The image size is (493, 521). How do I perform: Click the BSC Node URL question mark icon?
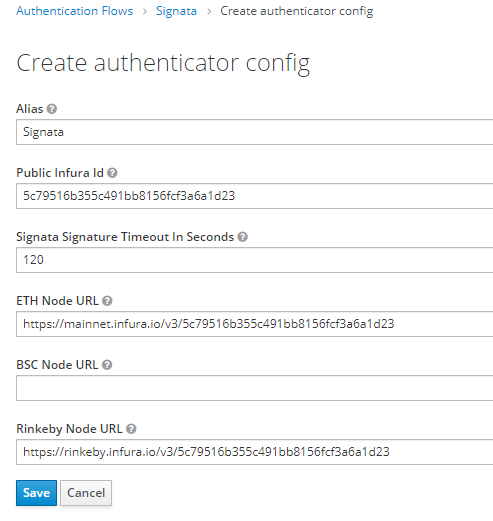tap(107, 365)
